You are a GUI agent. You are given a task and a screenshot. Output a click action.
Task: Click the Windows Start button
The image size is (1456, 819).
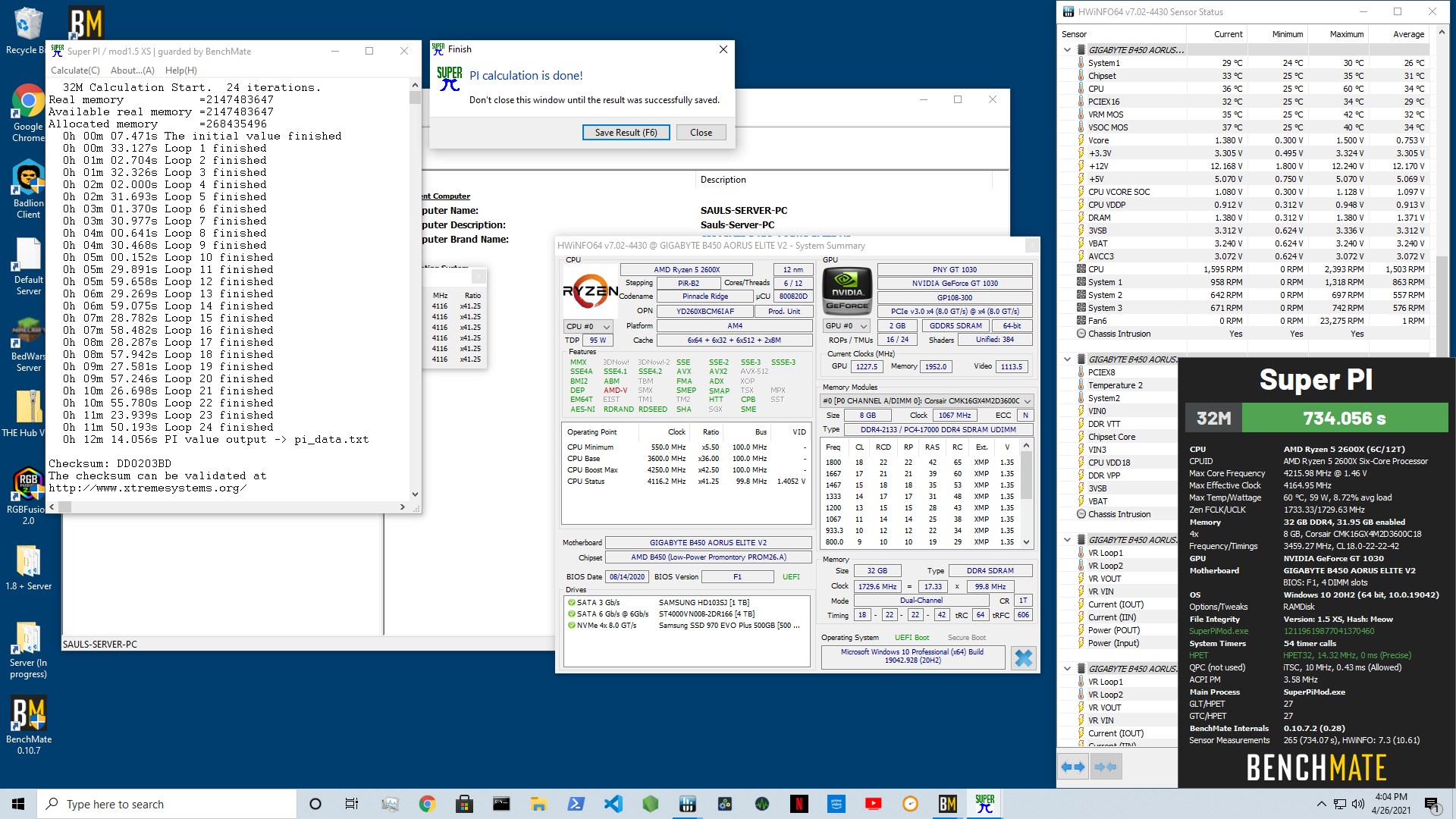[x=18, y=804]
